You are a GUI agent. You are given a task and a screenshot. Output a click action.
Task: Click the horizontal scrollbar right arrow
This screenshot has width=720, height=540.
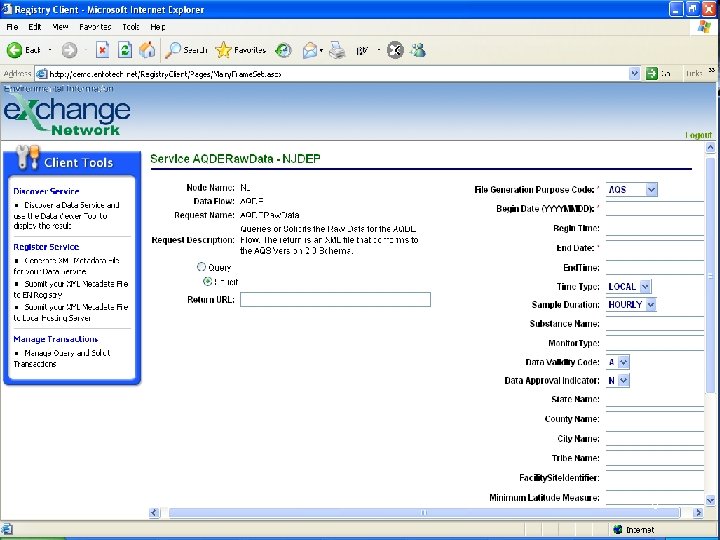click(698, 512)
